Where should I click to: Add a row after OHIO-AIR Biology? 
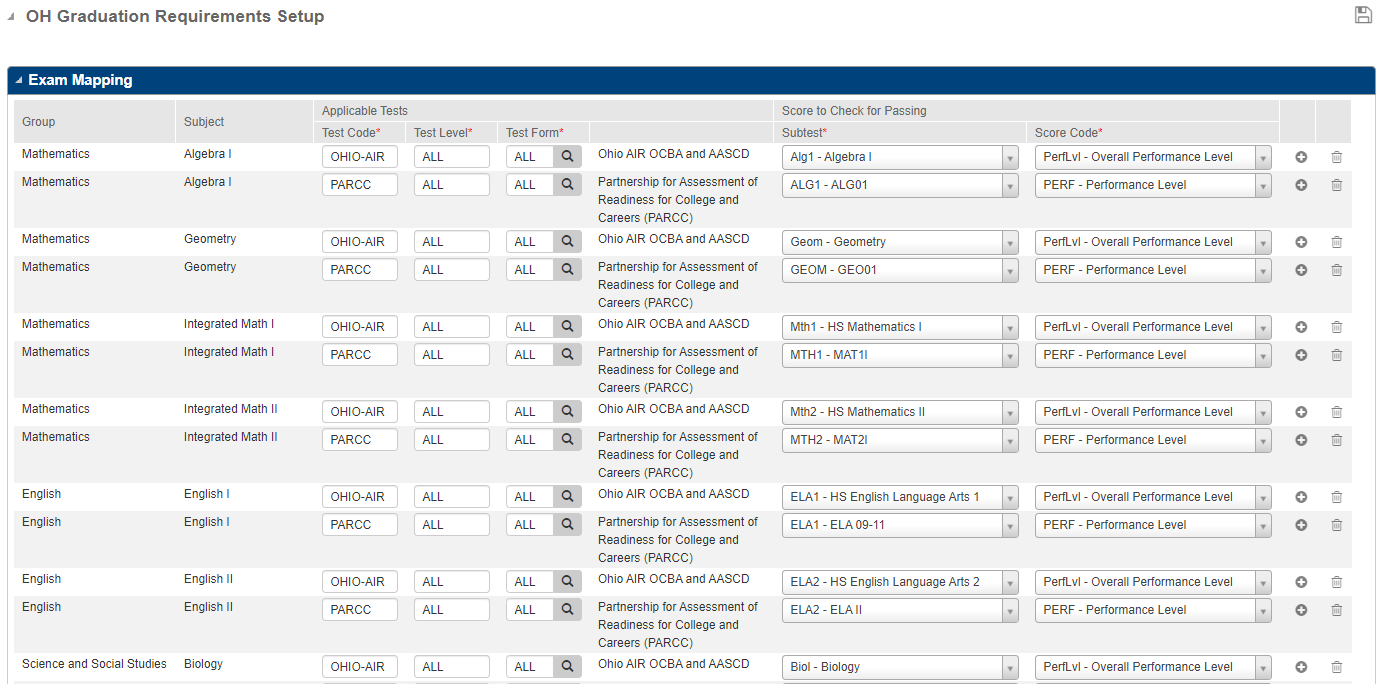point(1301,667)
